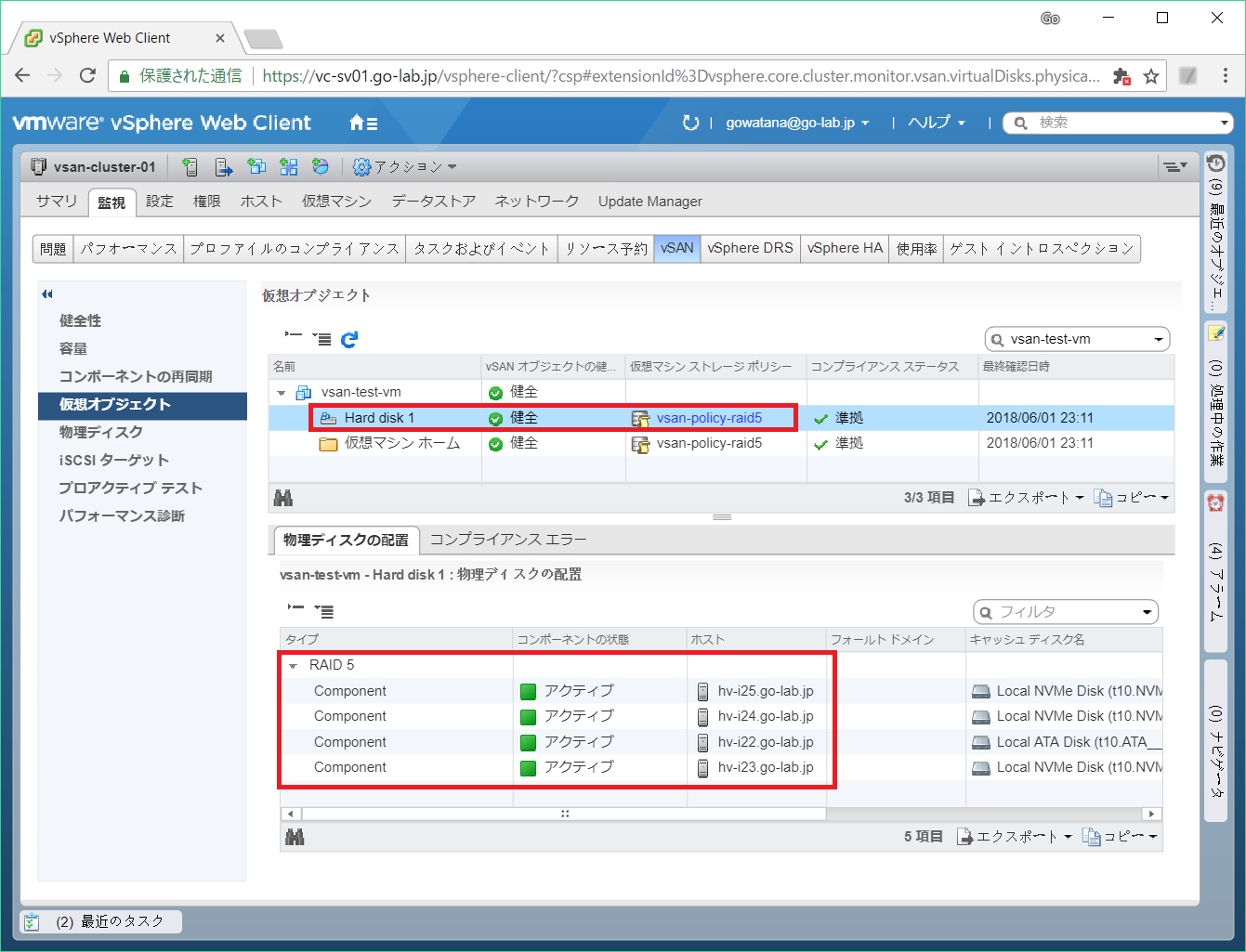
Task: Open the アクション actions gear menu
Action: pyautogui.click(x=405, y=167)
